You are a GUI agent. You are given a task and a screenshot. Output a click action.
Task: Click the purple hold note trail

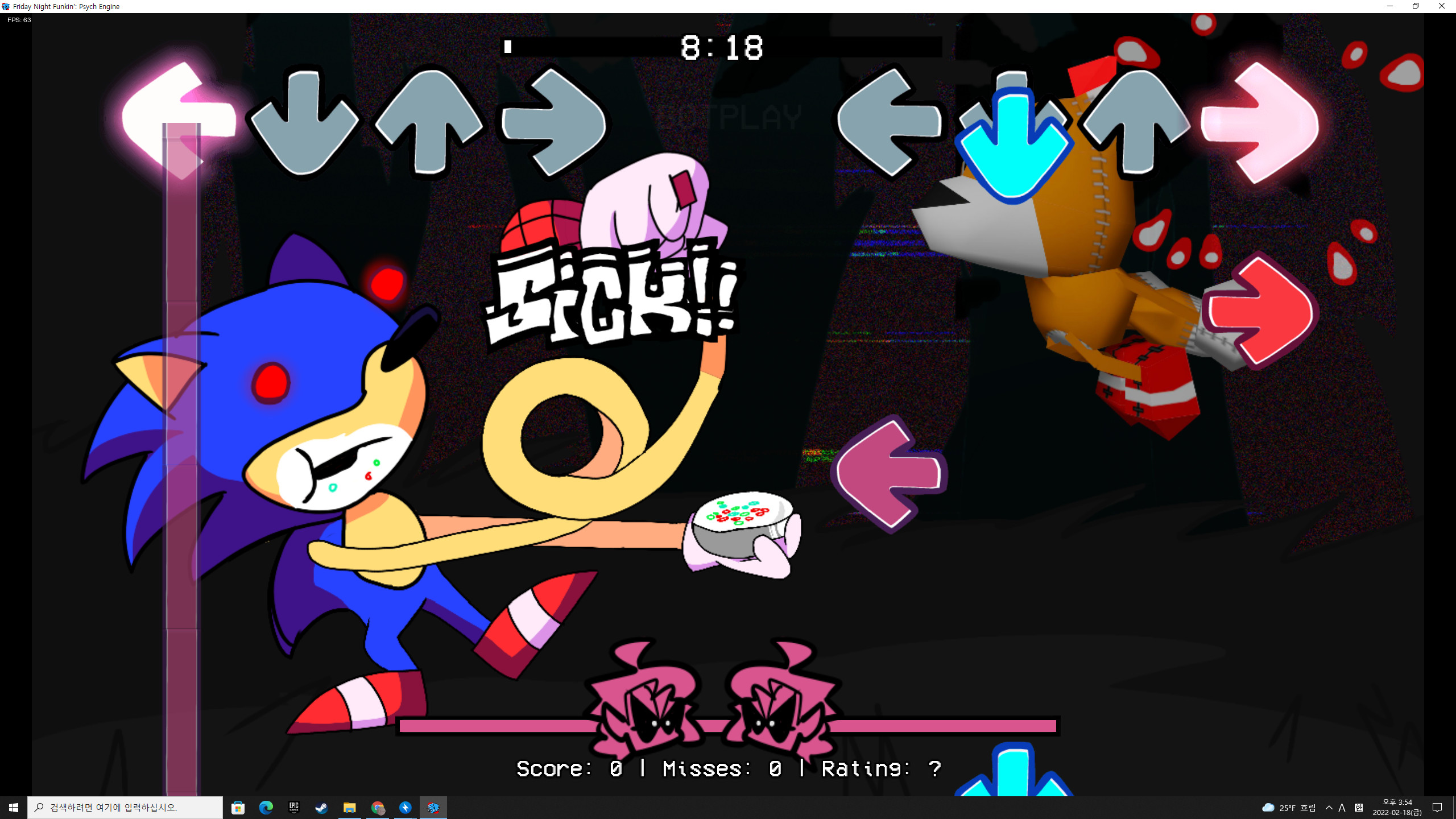181,458
